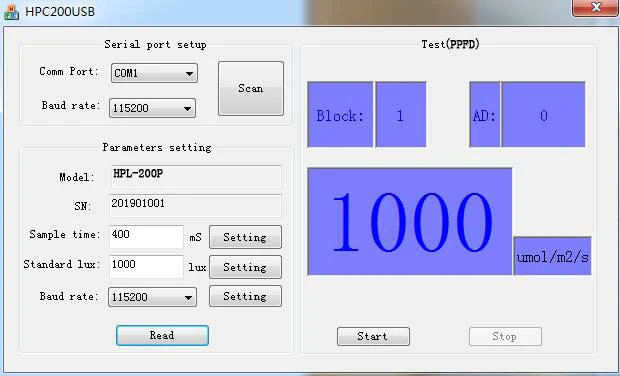Click the Read button

162,335
